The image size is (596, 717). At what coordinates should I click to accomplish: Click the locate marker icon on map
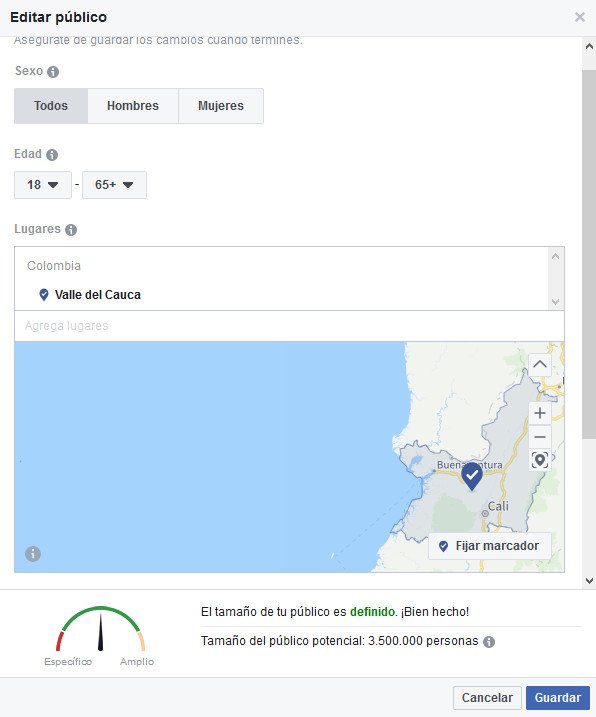[540, 460]
